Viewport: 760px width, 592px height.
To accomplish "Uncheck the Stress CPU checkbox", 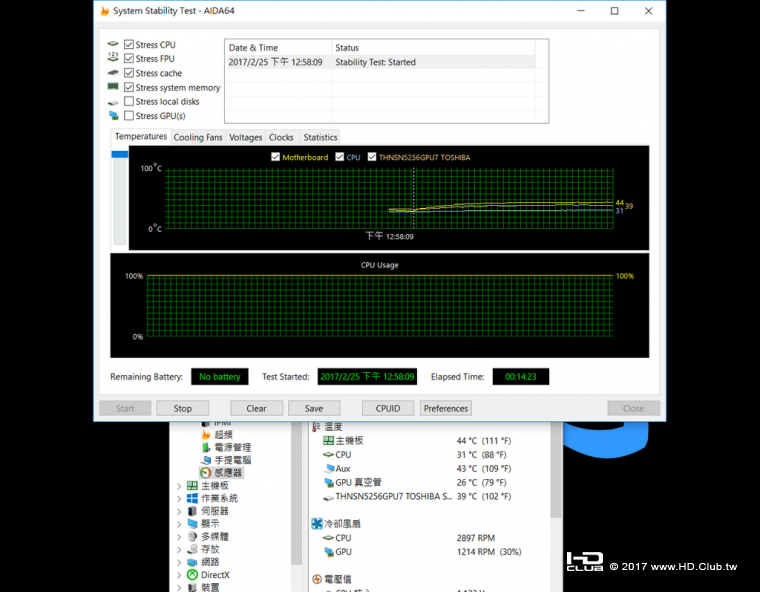I will click(129, 45).
